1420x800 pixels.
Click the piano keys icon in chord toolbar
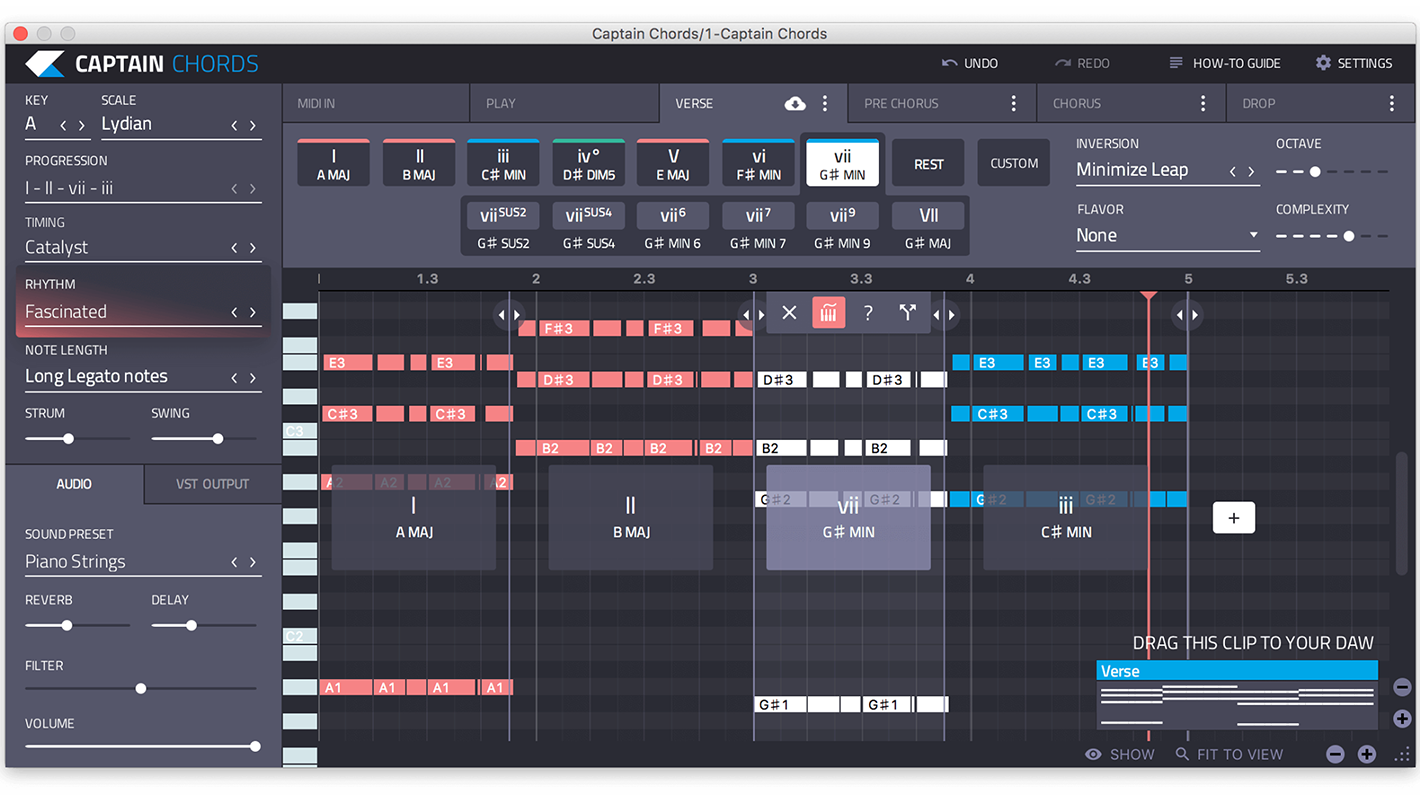click(x=828, y=313)
